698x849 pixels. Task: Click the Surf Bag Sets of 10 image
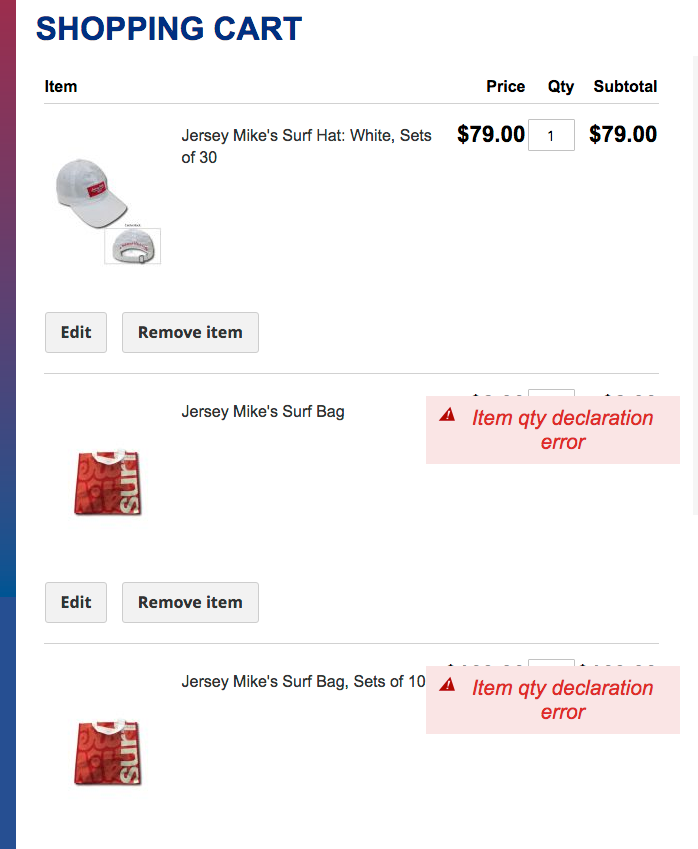click(x=108, y=751)
